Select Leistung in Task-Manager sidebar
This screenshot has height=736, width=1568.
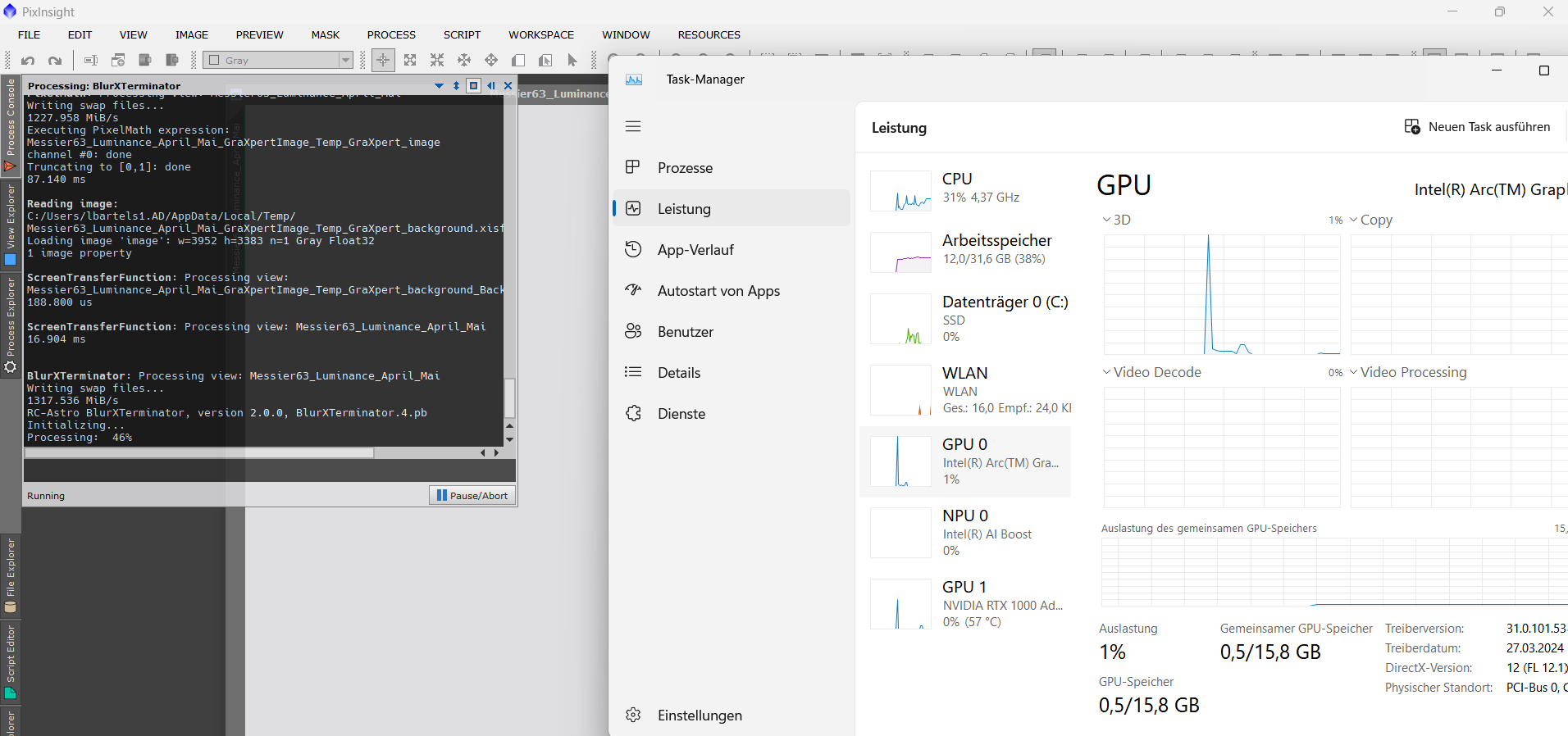(732, 209)
